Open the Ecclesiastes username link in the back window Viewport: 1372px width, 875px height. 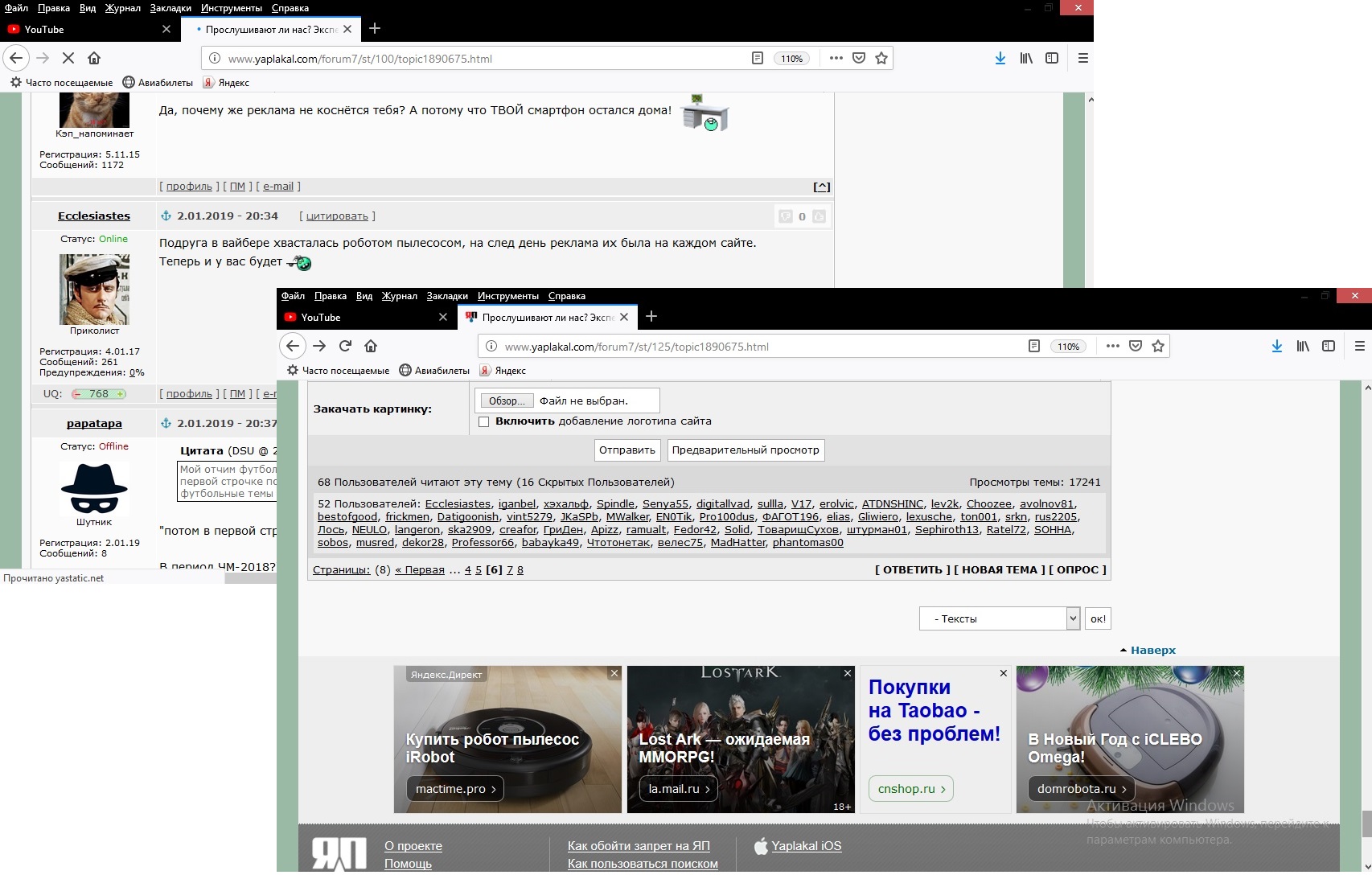94,216
